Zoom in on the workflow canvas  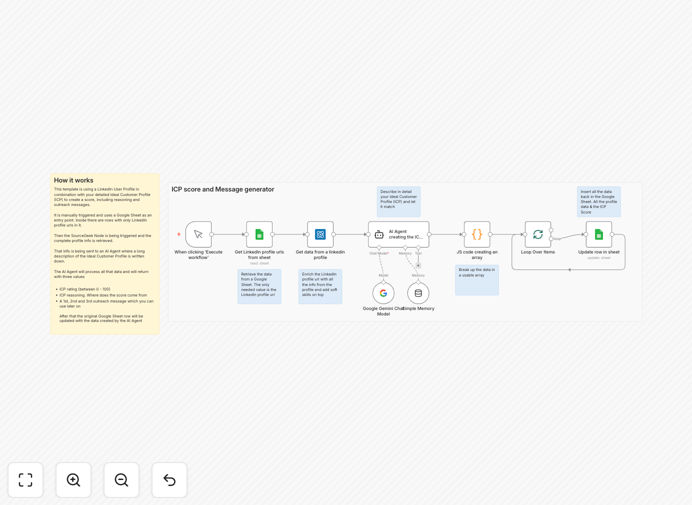click(73, 480)
